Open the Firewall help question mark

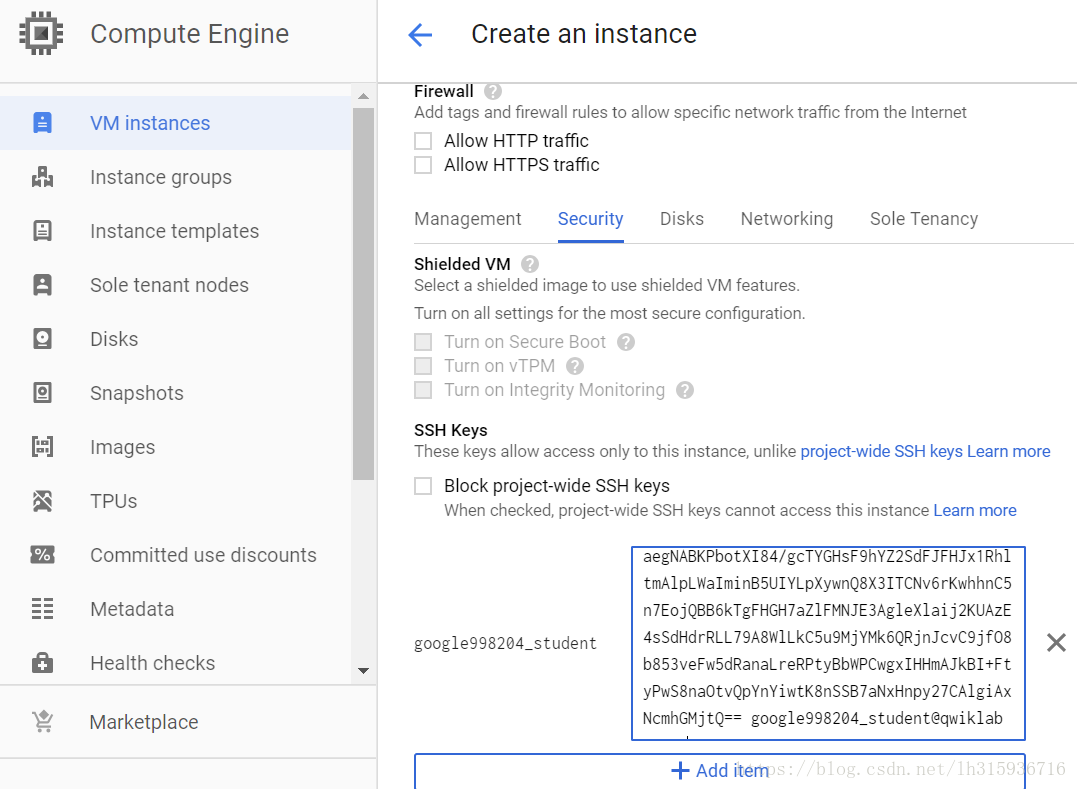tap(492, 91)
